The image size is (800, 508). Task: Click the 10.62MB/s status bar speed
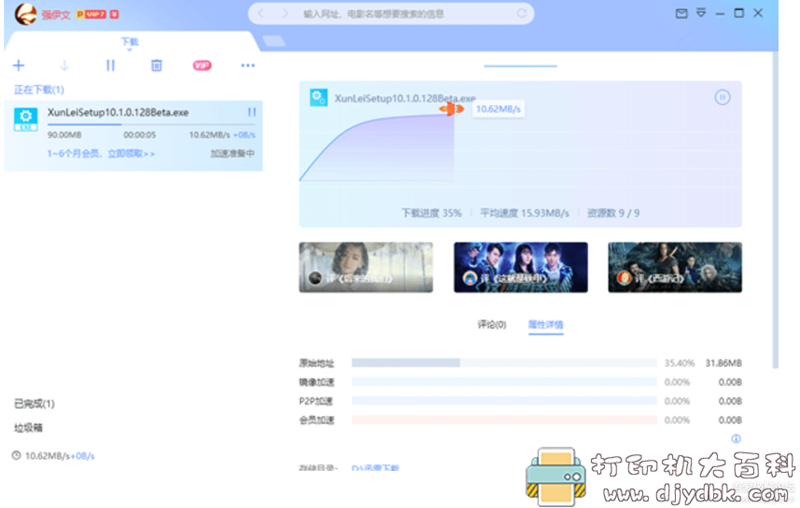(47, 456)
